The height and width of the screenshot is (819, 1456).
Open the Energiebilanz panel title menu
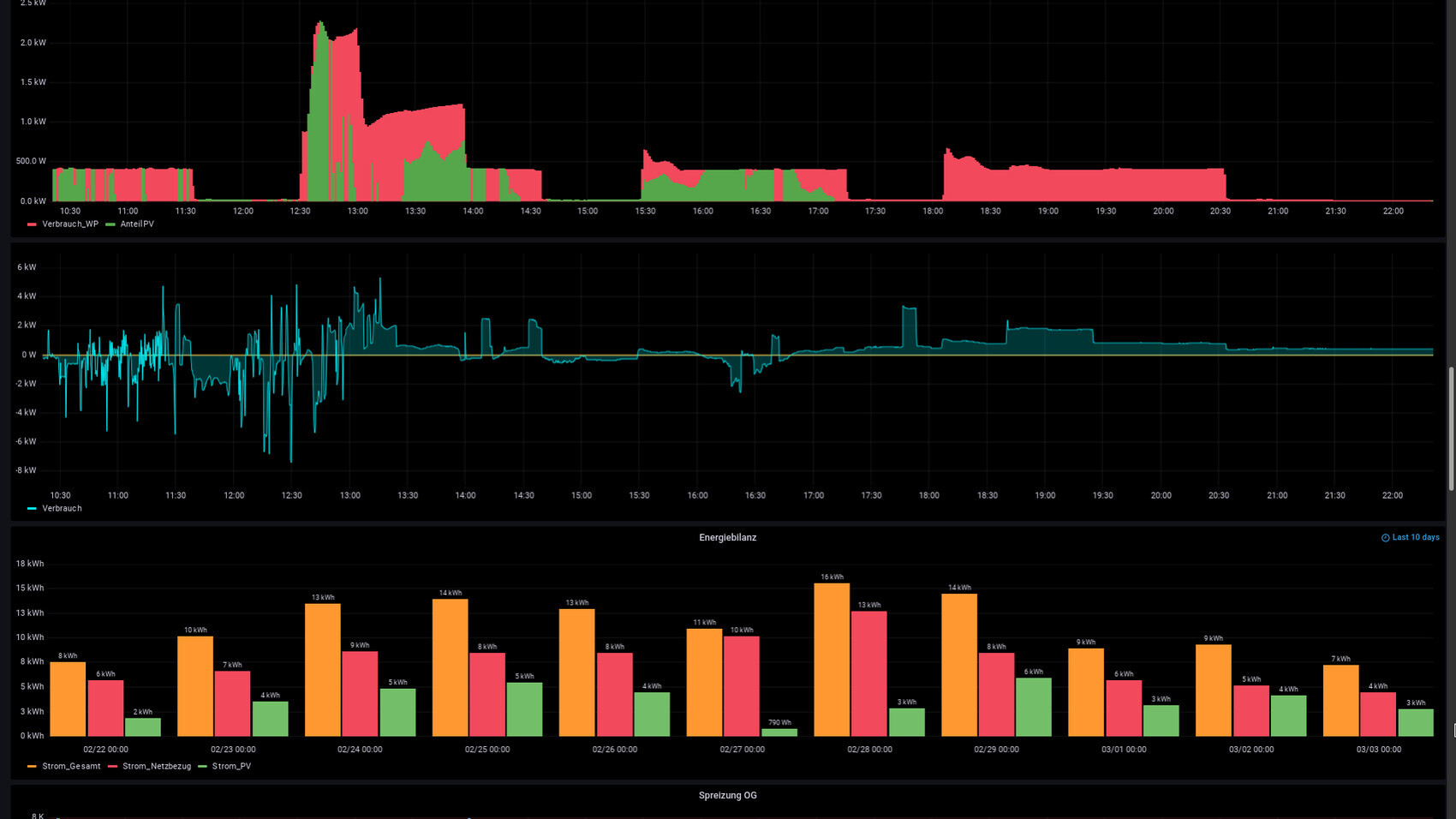727,538
